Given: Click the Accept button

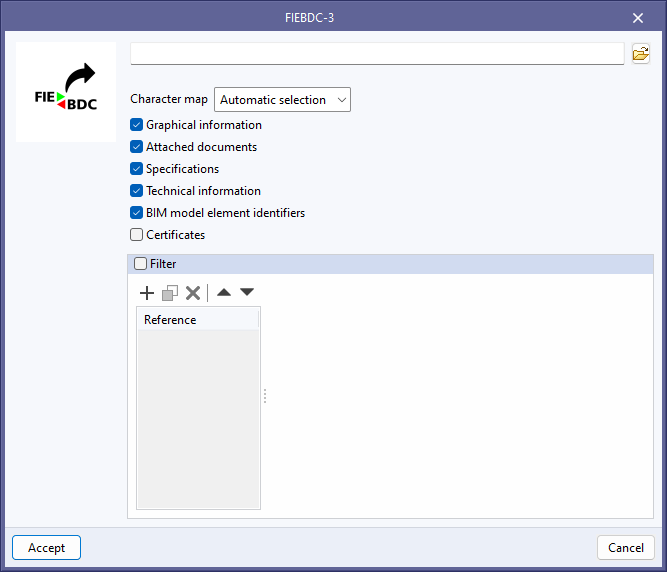Looking at the screenshot, I should pyautogui.click(x=46, y=547).
